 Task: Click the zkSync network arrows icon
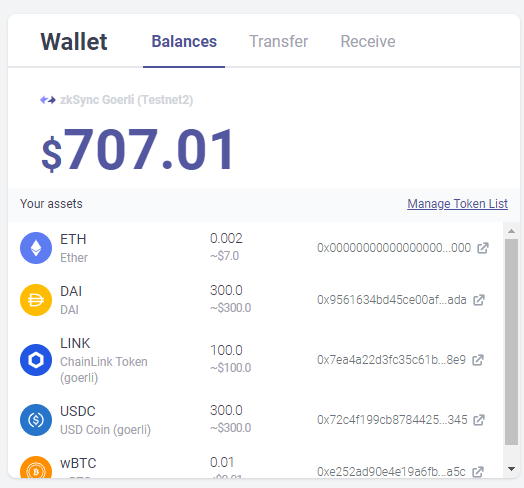48,100
